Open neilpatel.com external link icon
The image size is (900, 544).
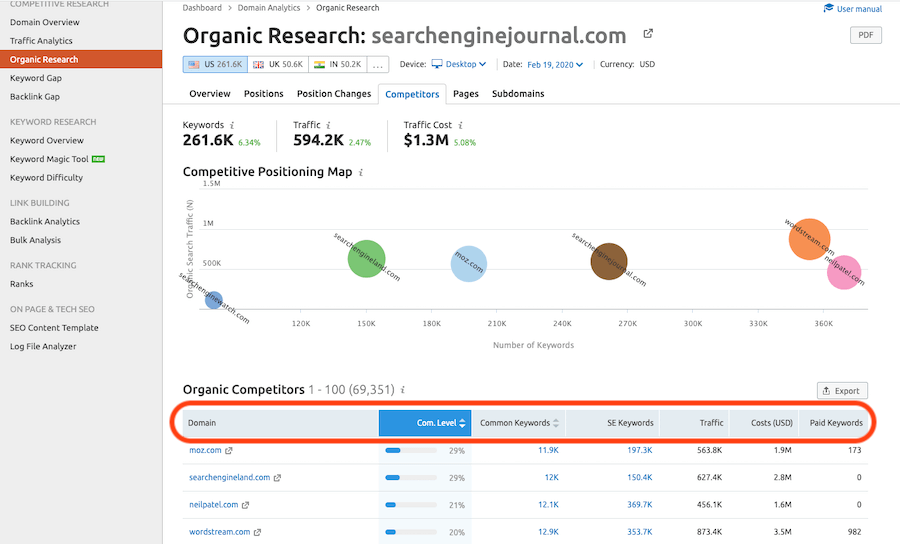pyautogui.click(x=245, y=505)
